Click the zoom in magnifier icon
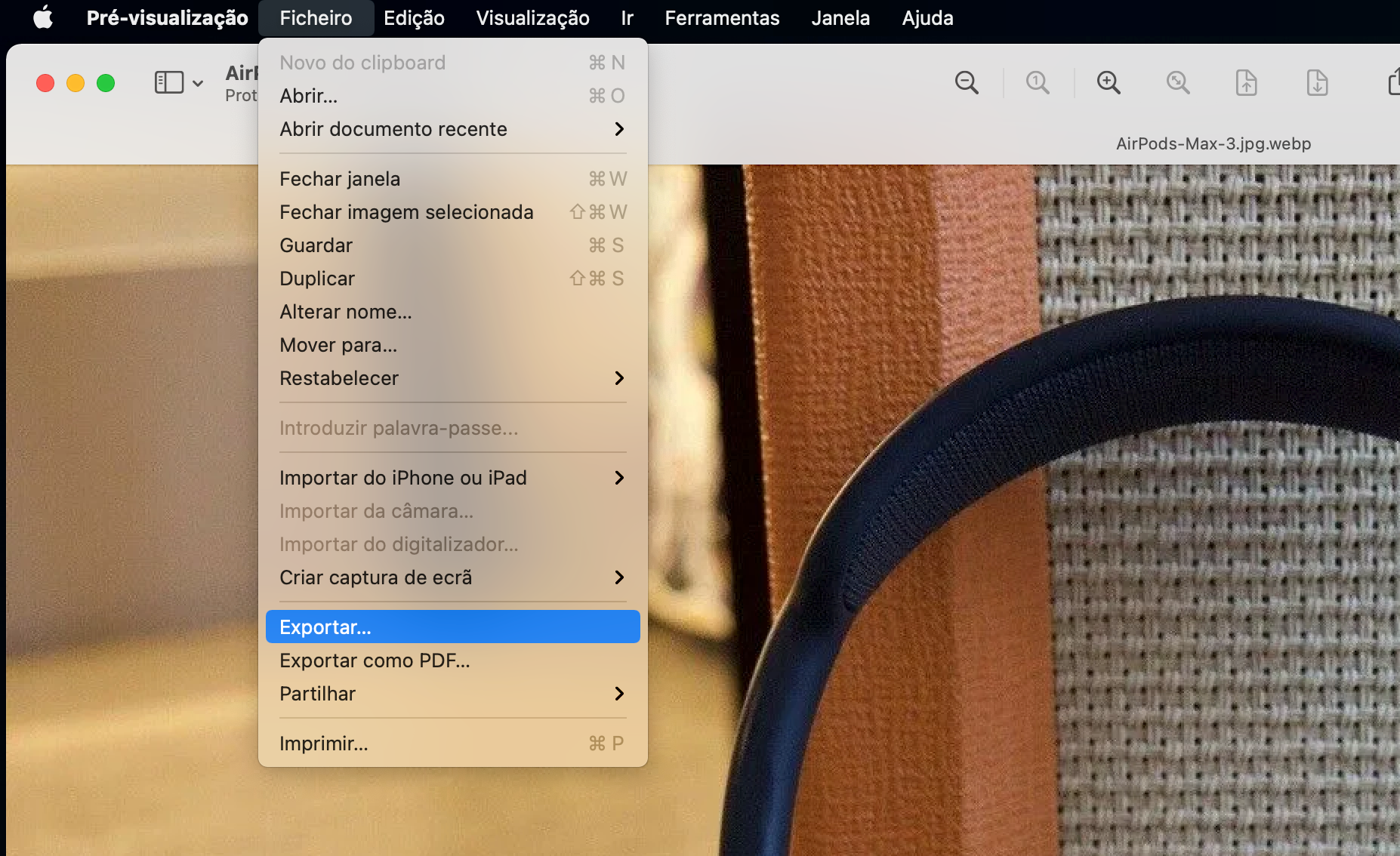Image resolution: width=1400 pixels, height=856 pixels. click(x=1109, y=82)
